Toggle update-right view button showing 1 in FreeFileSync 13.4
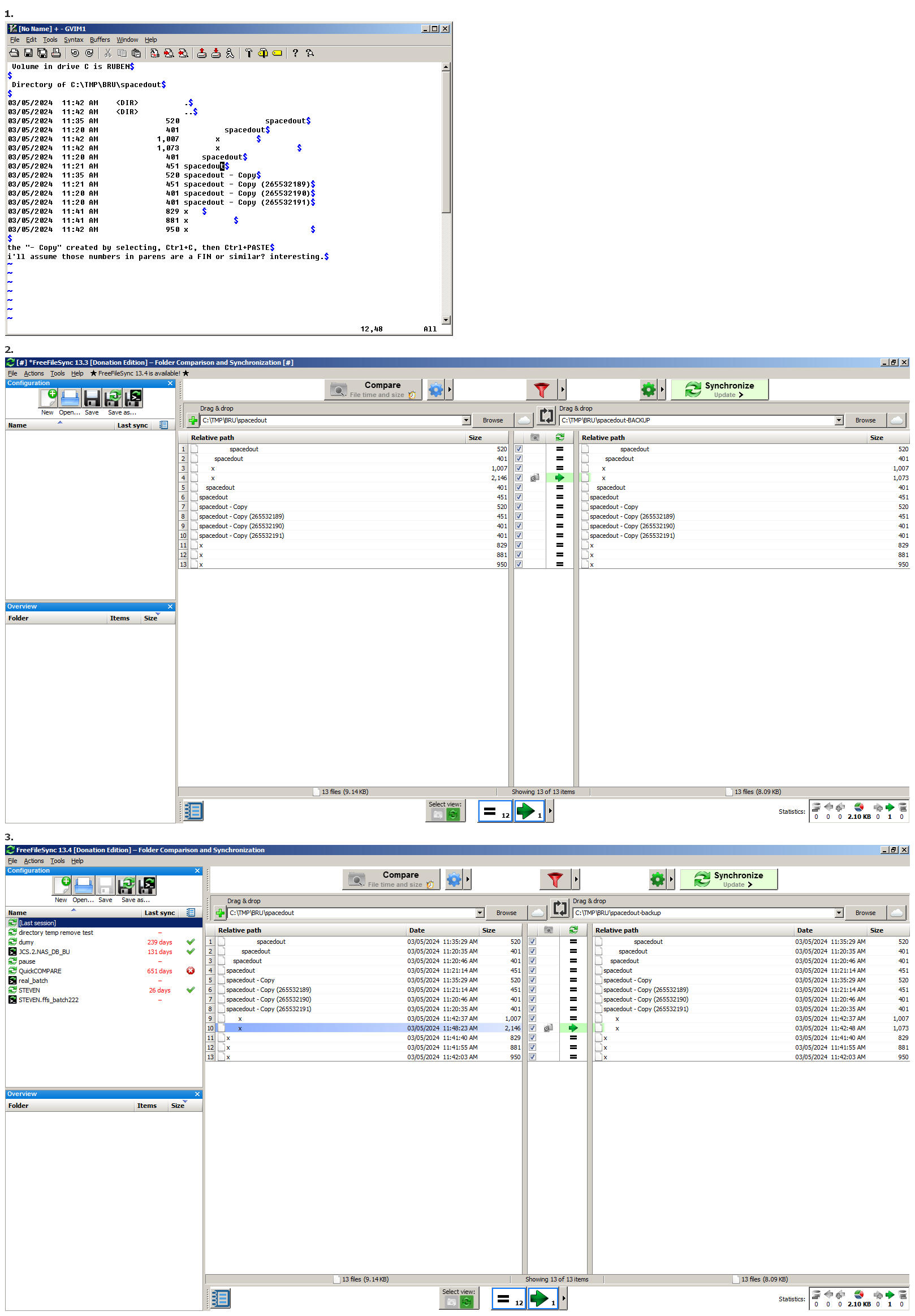This screenshot has width=915, height=1316. click(x=543, y=1298)
